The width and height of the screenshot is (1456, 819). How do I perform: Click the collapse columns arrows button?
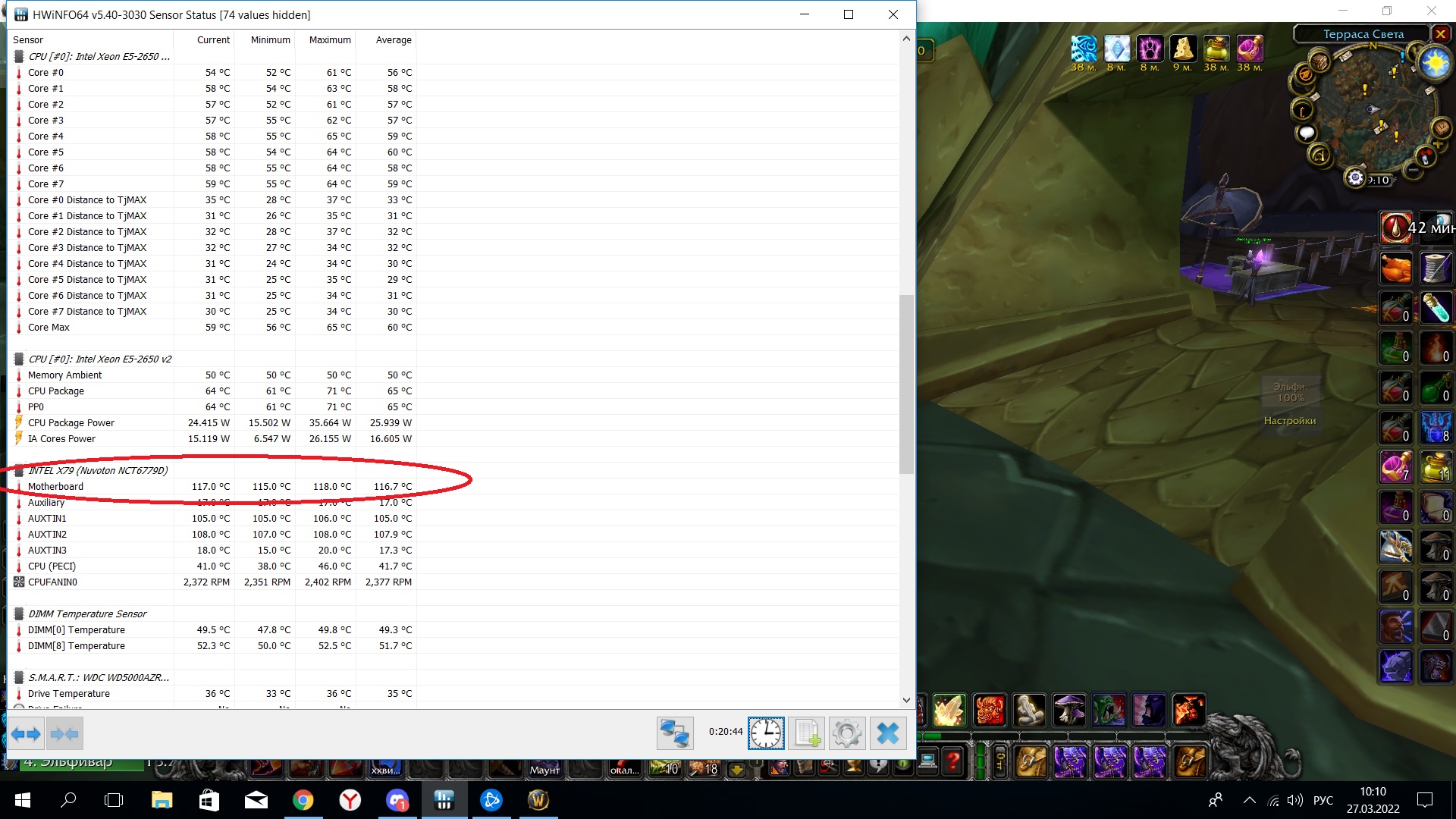pyautogui.click(x=64, y=733)
